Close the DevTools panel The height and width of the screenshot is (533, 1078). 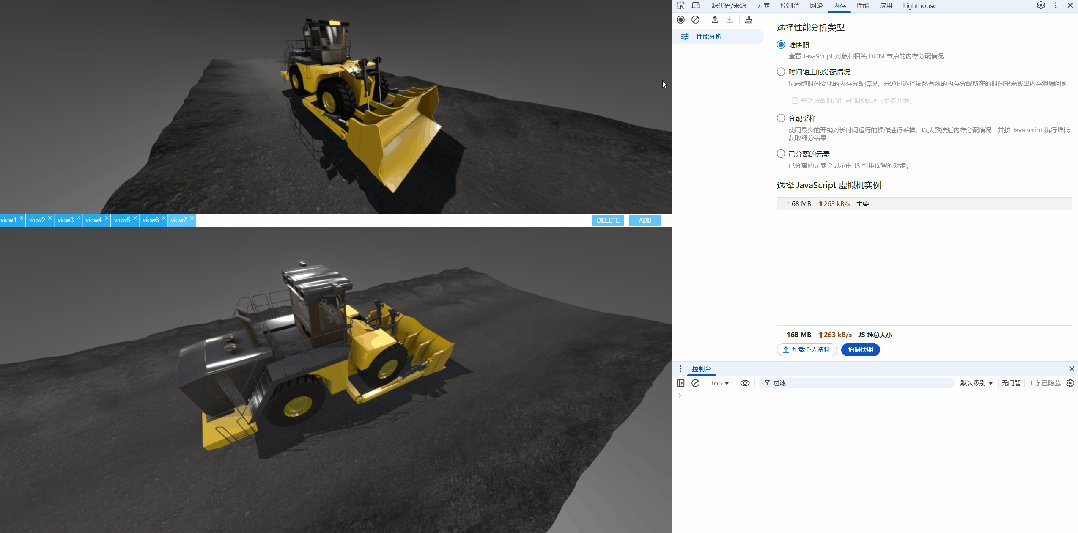1071,6
